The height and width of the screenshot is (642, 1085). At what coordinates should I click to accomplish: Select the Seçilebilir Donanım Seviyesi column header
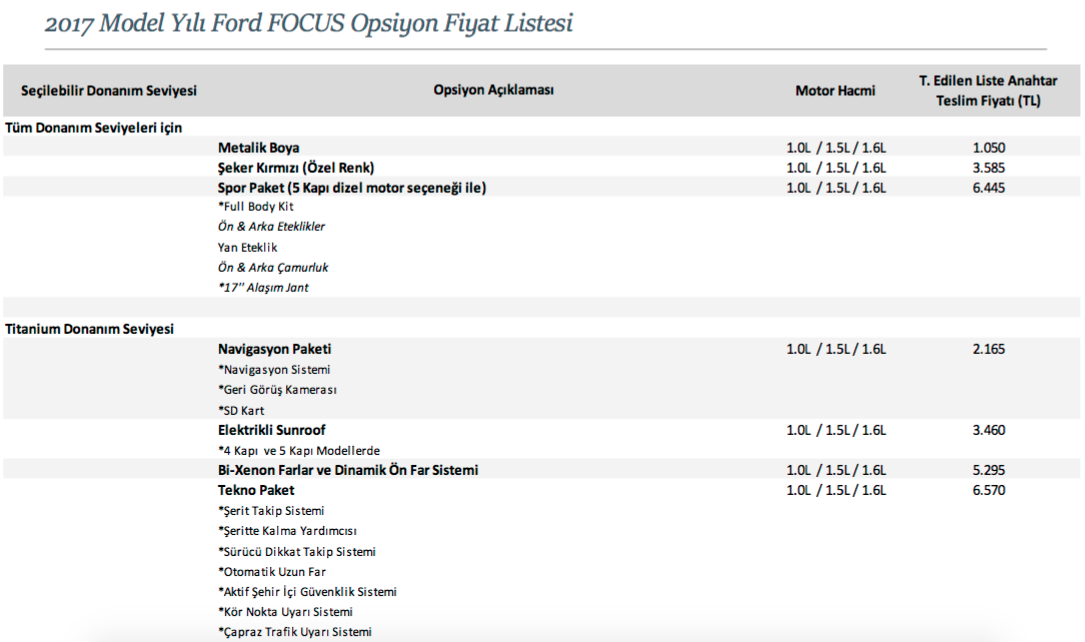tap(109, 91)
